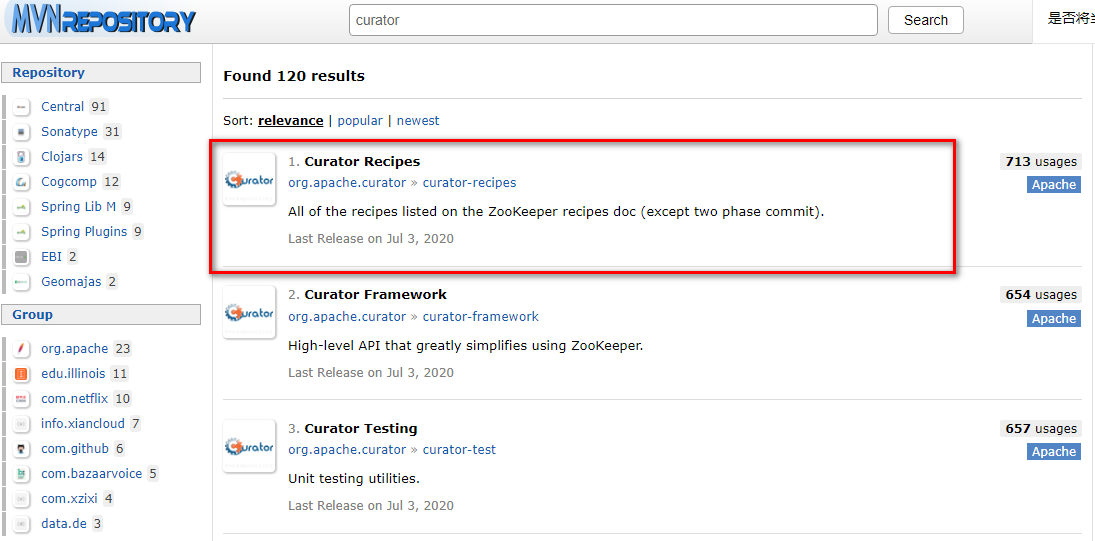Viewport: 1095px width, 541px height.
Task: Click the Apache license tag for Curator Recipes
Action: click(1054, 184)
